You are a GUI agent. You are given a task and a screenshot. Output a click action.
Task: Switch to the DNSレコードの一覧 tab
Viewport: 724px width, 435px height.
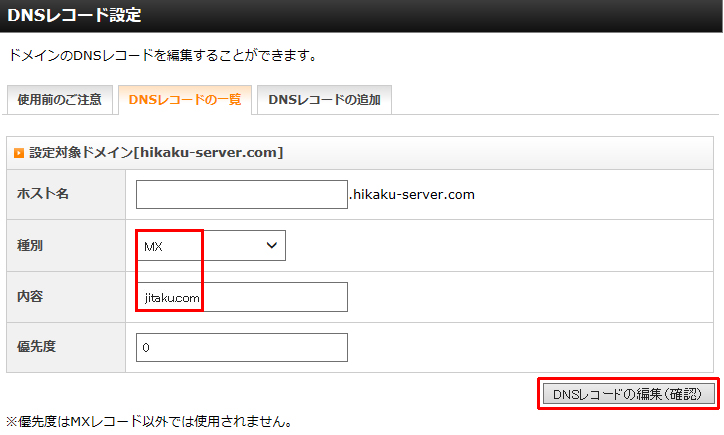coord(185,100)
